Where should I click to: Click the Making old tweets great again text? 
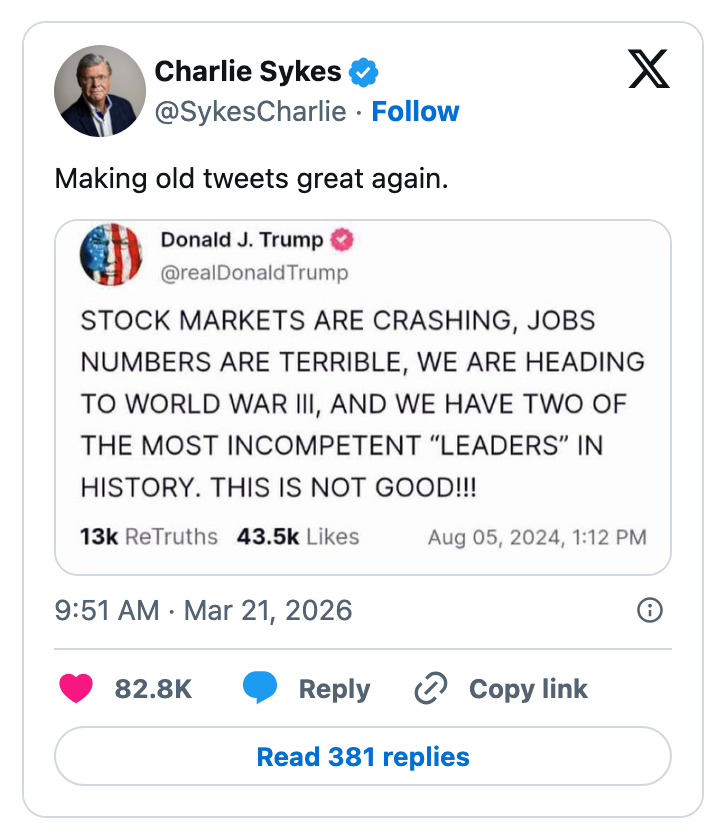[252, 179]
